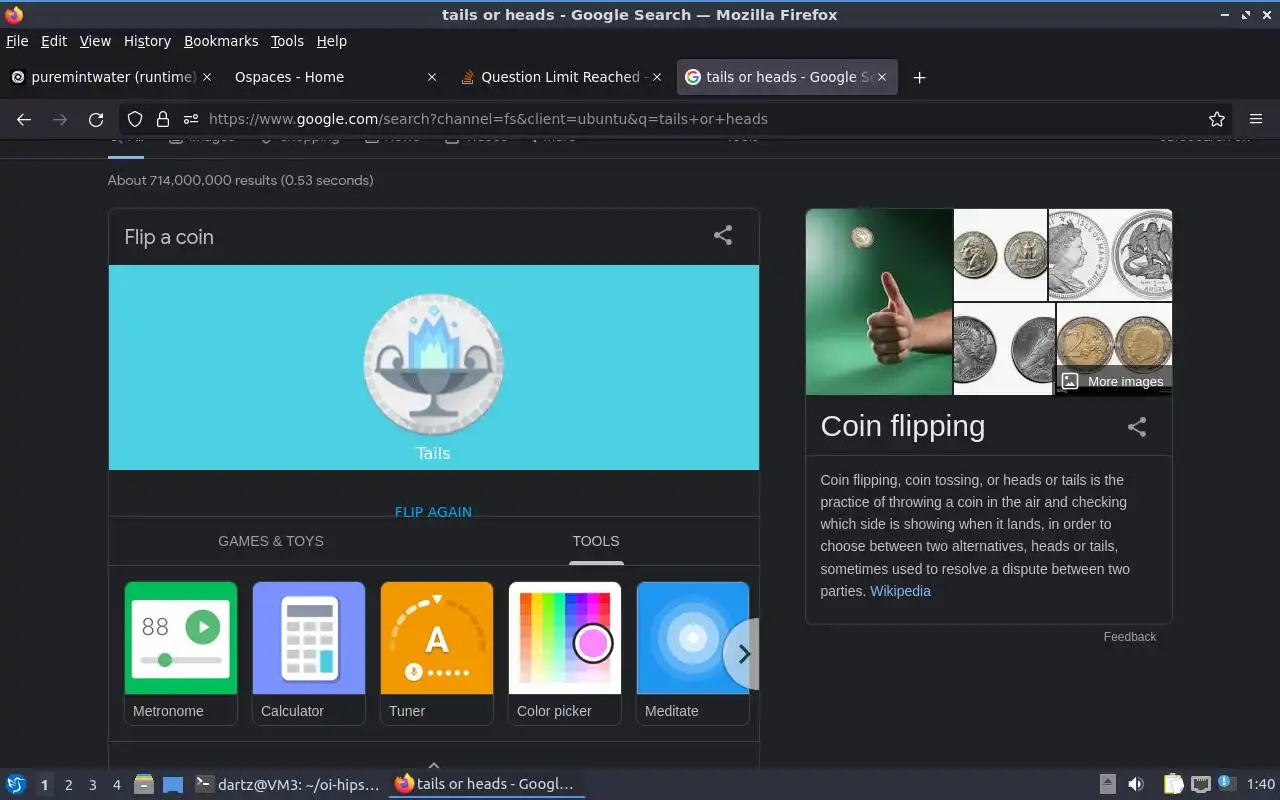Open the Bookmarks menu
The image size is (1280, 800).
[221, 41]
